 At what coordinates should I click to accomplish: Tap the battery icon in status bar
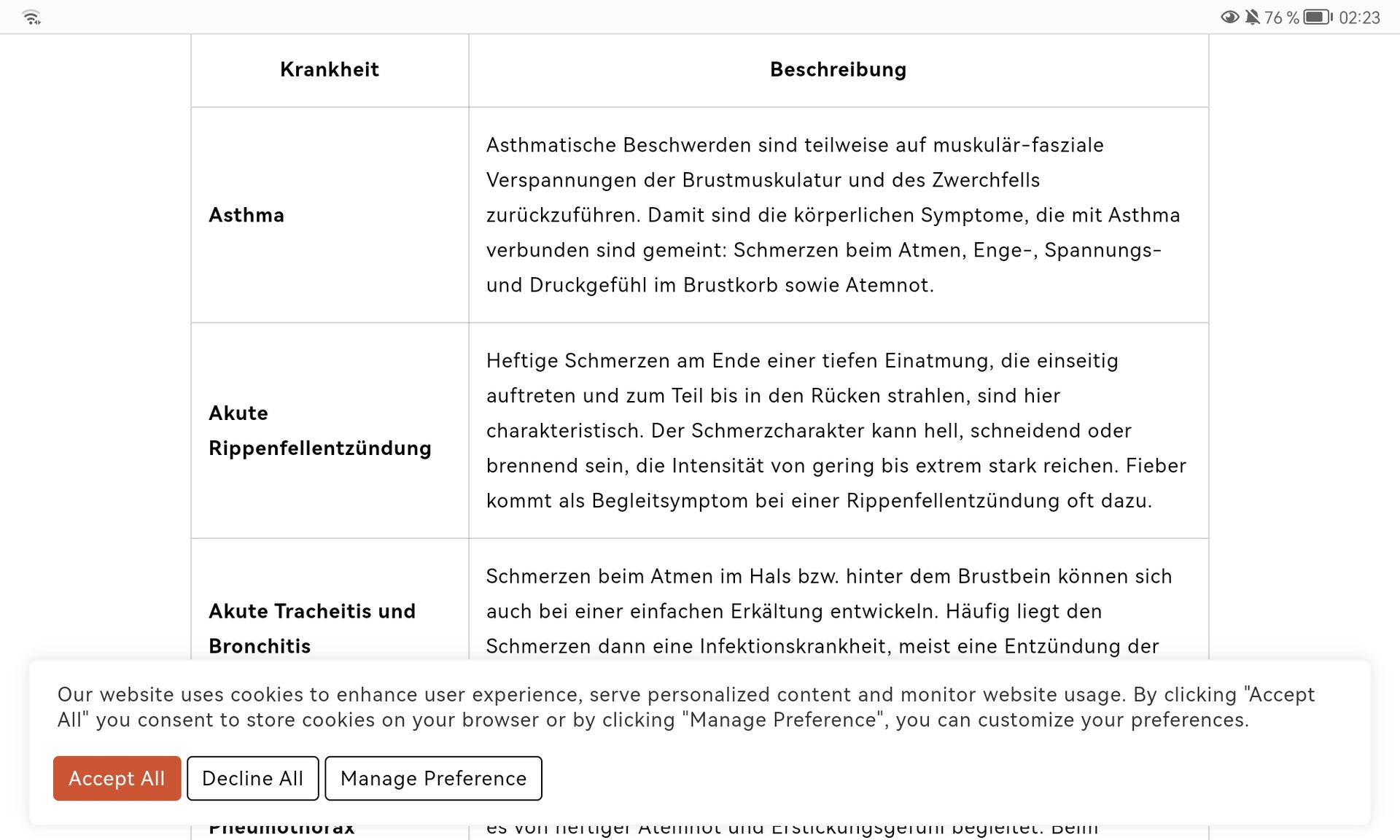click(1318, 17)
